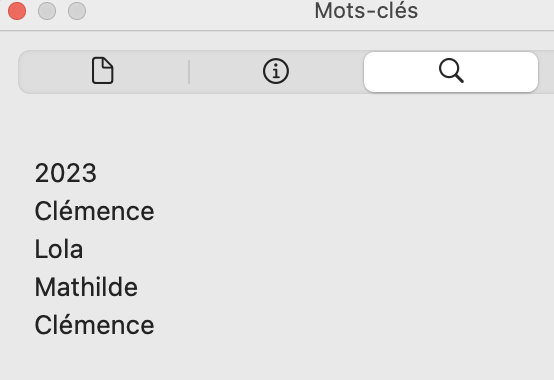Image resolution: width=554 pixels, height=380 pixels.
Task: Close the Mots-clés window with red button
Action: [17, 11]
